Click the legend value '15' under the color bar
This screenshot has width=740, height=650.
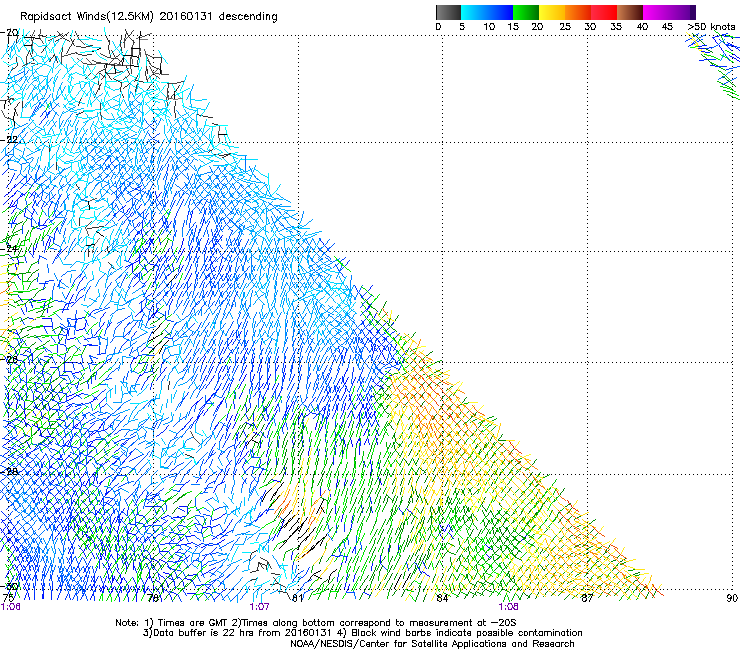click(x=513, y=27)
